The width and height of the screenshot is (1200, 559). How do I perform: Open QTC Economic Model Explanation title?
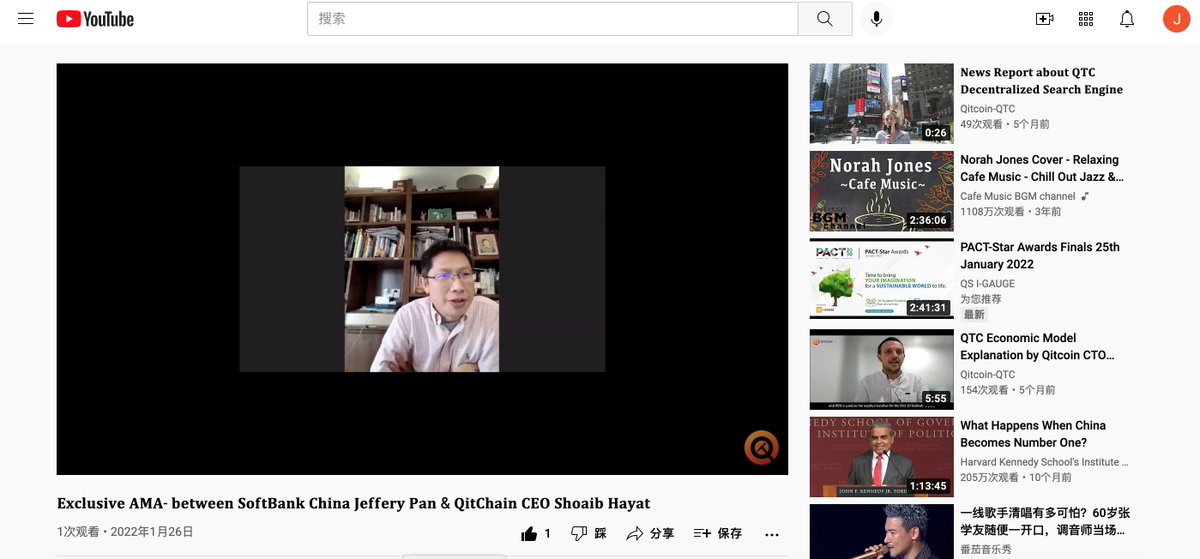1037,347
